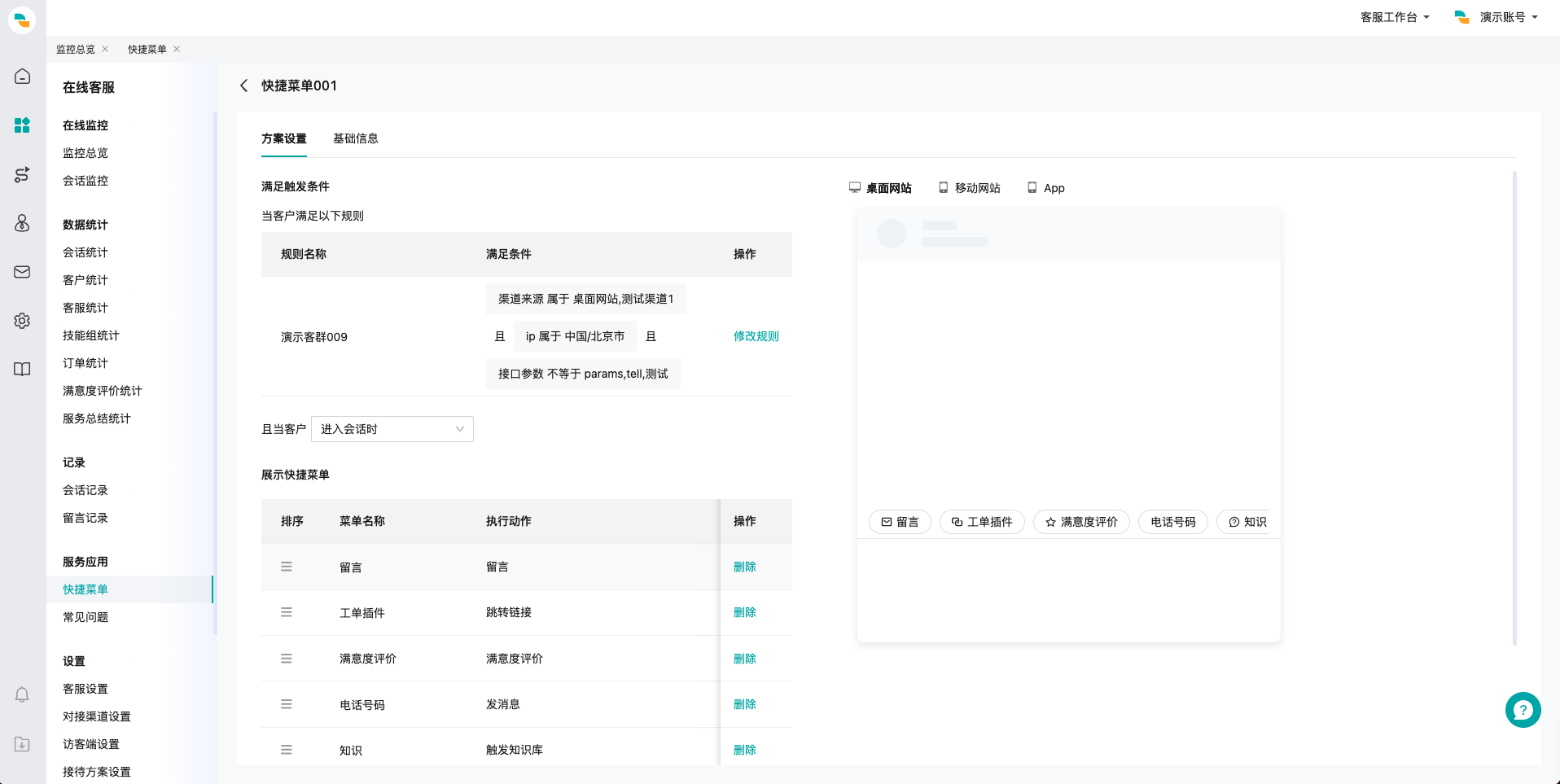Image resolution: width=1560 pixels, height=784 pixels.
Task: Open 技能组统计 in sidebar
Action: [91, 335]
